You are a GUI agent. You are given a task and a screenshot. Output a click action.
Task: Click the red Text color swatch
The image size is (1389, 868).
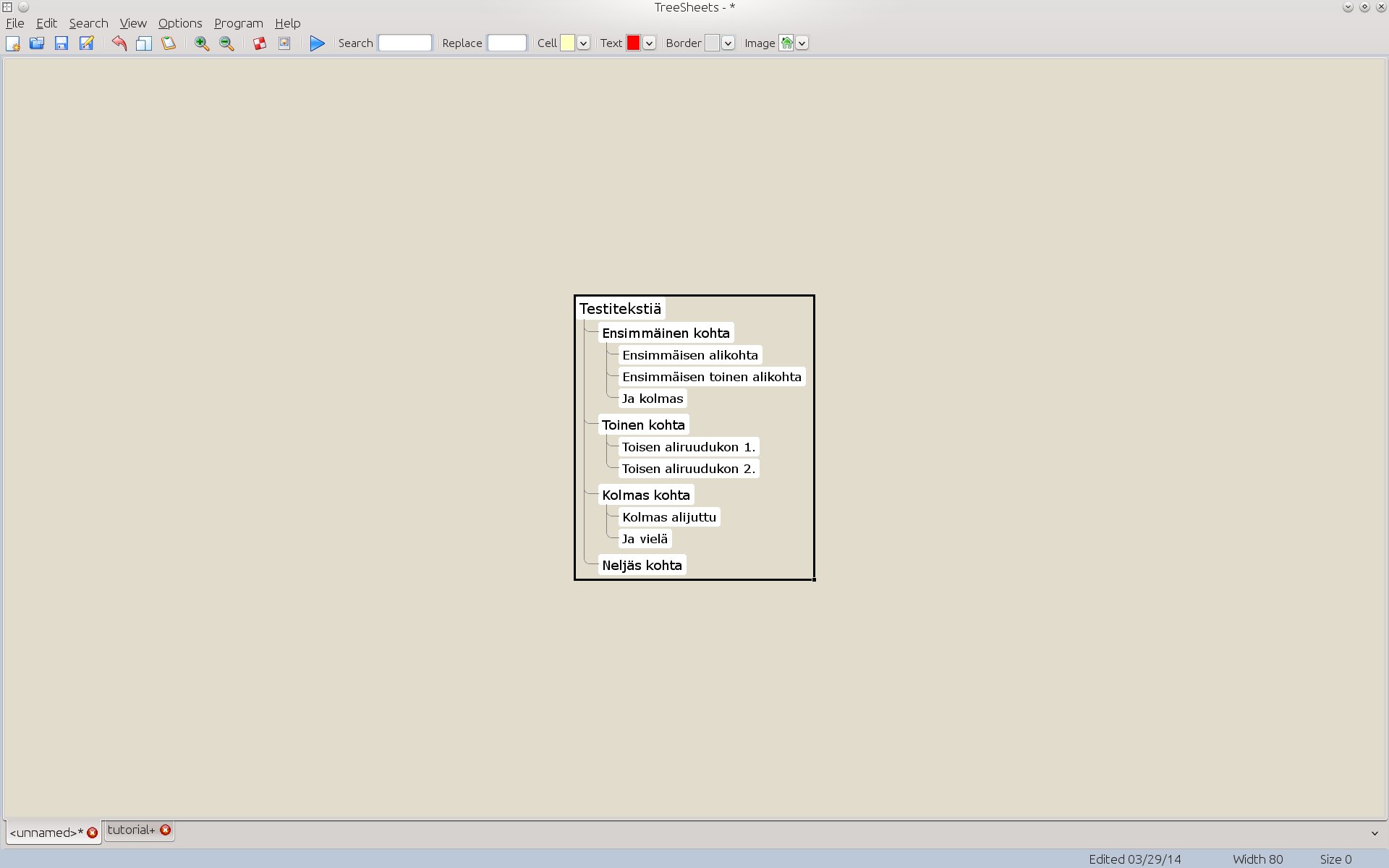(x=633, y=43)
